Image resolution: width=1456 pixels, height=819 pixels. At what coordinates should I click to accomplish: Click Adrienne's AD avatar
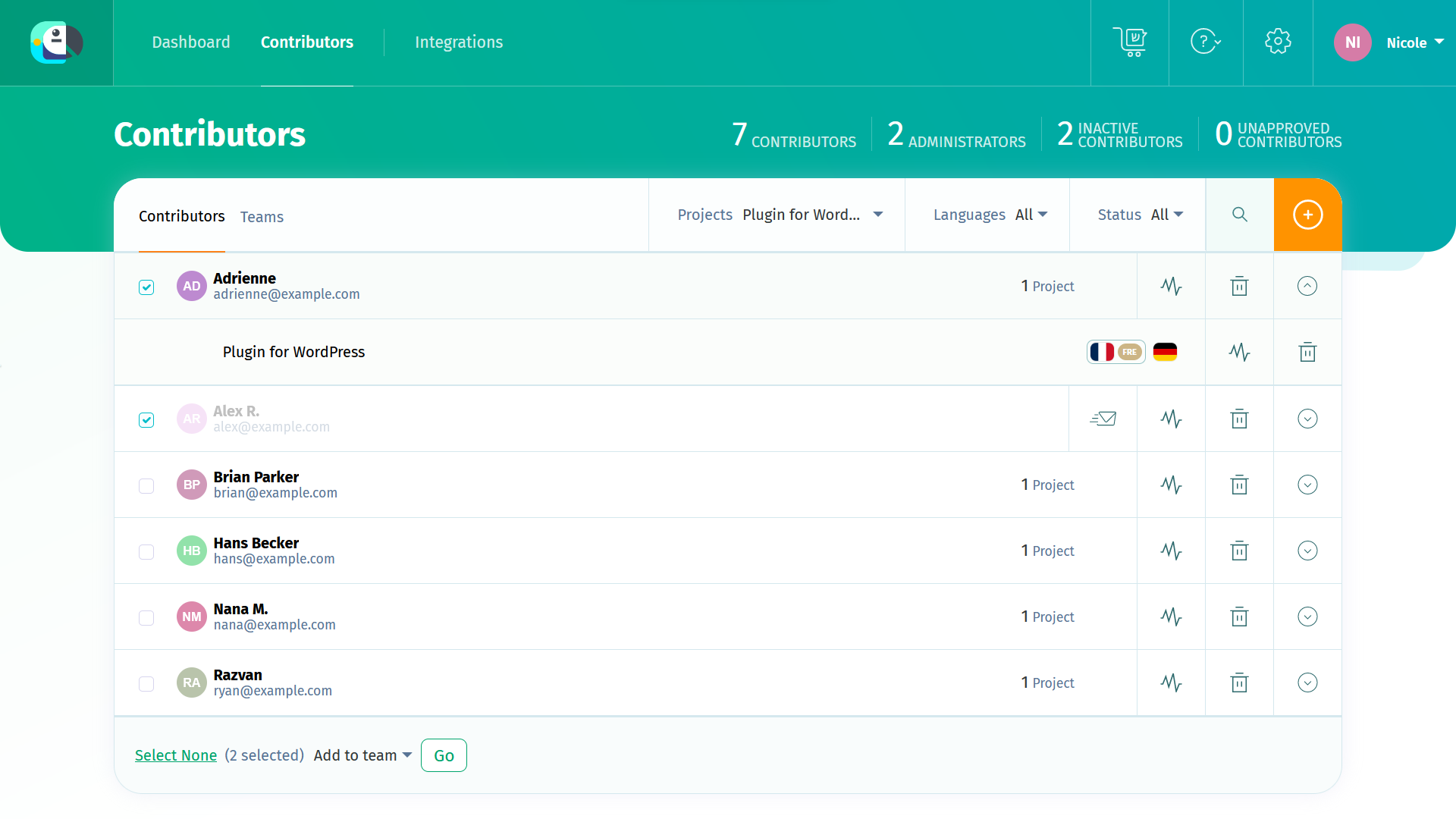coord(192,286)
